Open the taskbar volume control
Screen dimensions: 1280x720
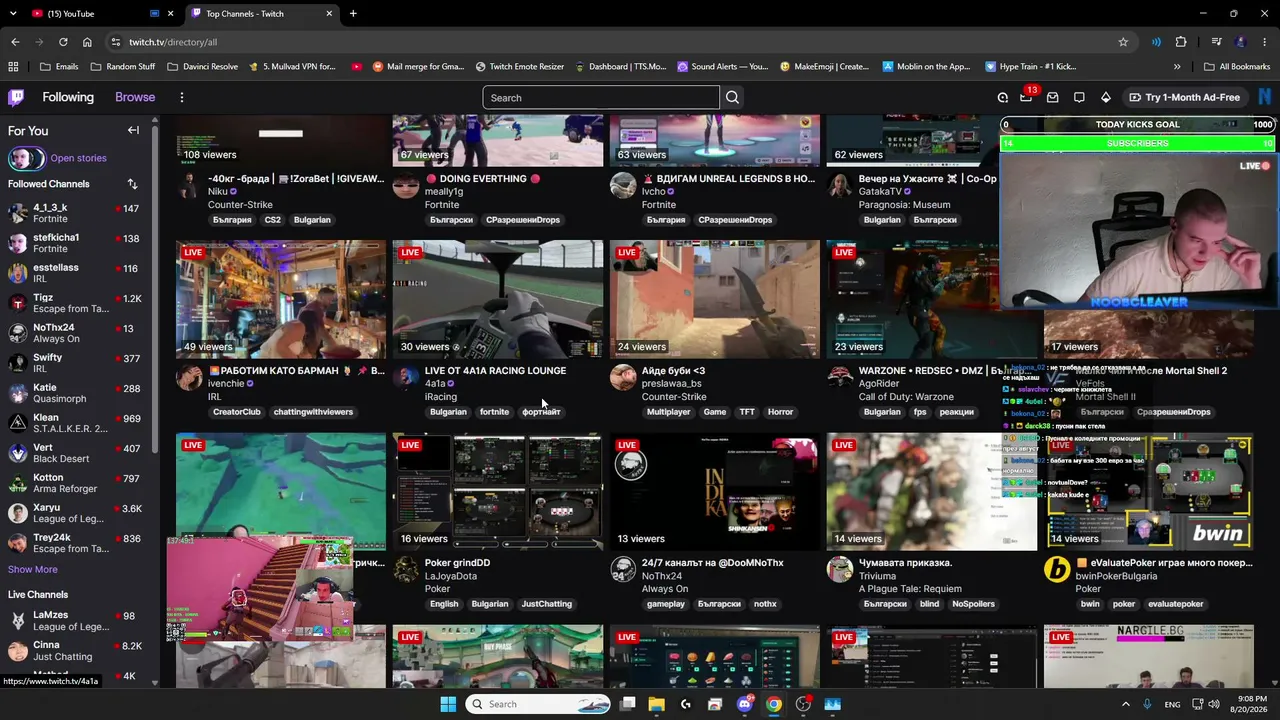click(1213, 704)
